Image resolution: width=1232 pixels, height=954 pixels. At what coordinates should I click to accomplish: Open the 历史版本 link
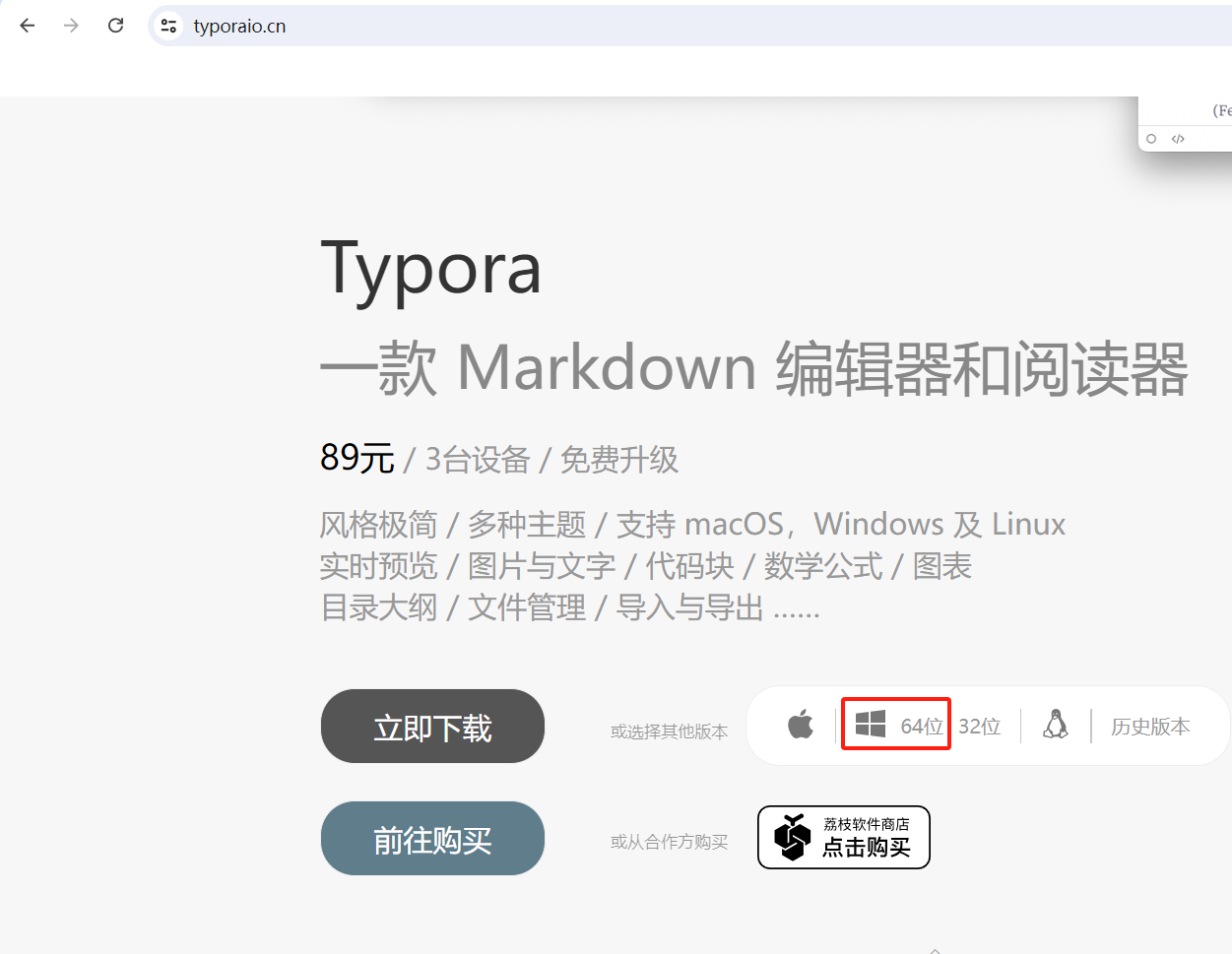click(1150, 727)
